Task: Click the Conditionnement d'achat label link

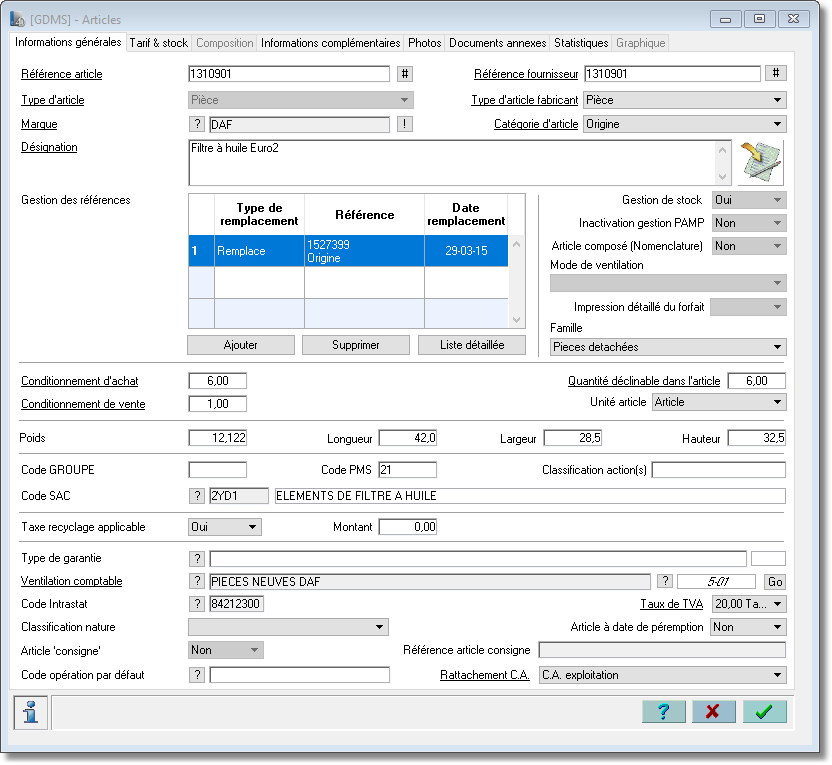Action: click(80, 381)
